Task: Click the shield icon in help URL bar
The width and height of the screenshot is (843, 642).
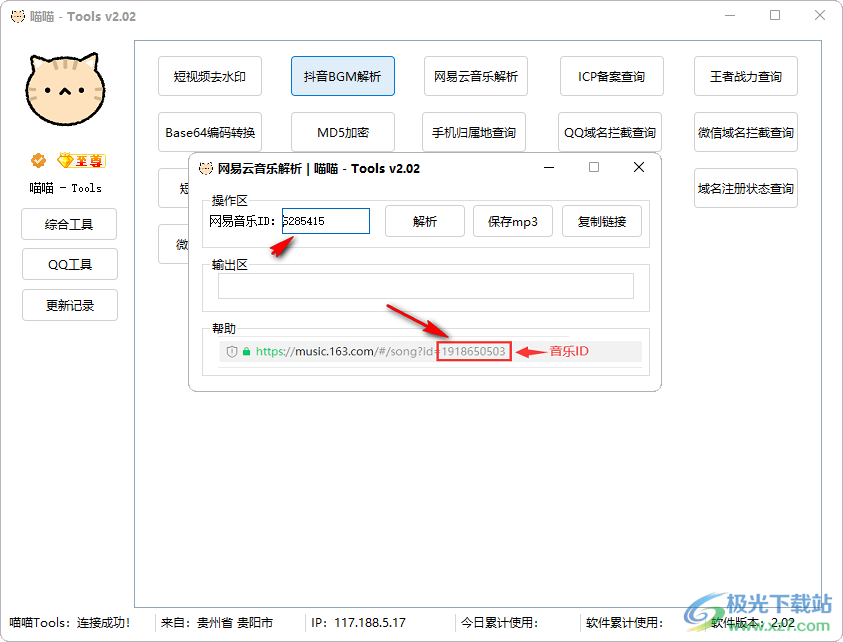Action: tap(232, 352)
